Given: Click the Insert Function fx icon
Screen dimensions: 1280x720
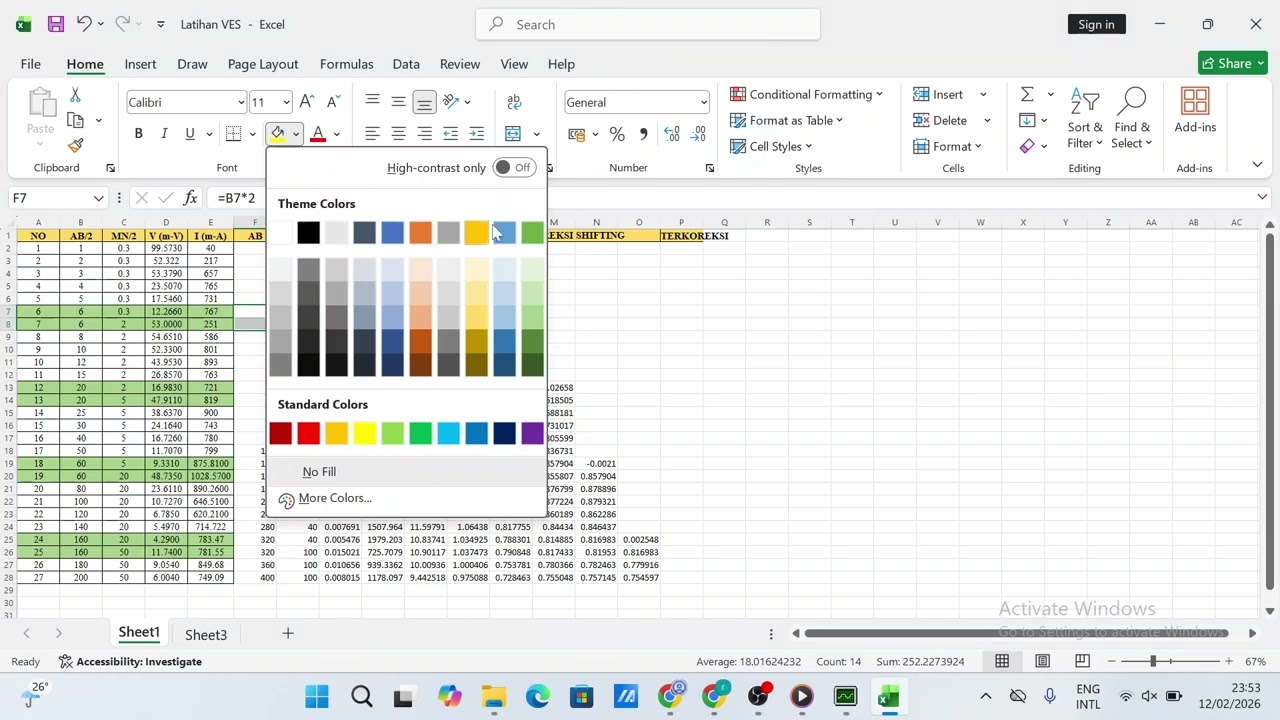Looking at the screenshot, I should [x=190, y=198].
